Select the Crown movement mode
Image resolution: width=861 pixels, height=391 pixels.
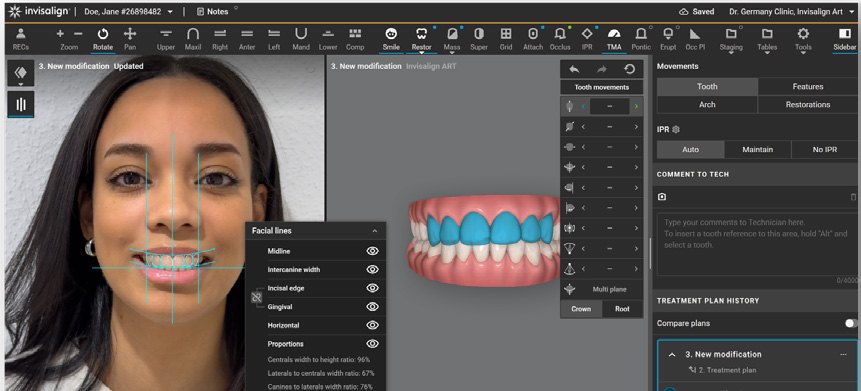point(581,309)
